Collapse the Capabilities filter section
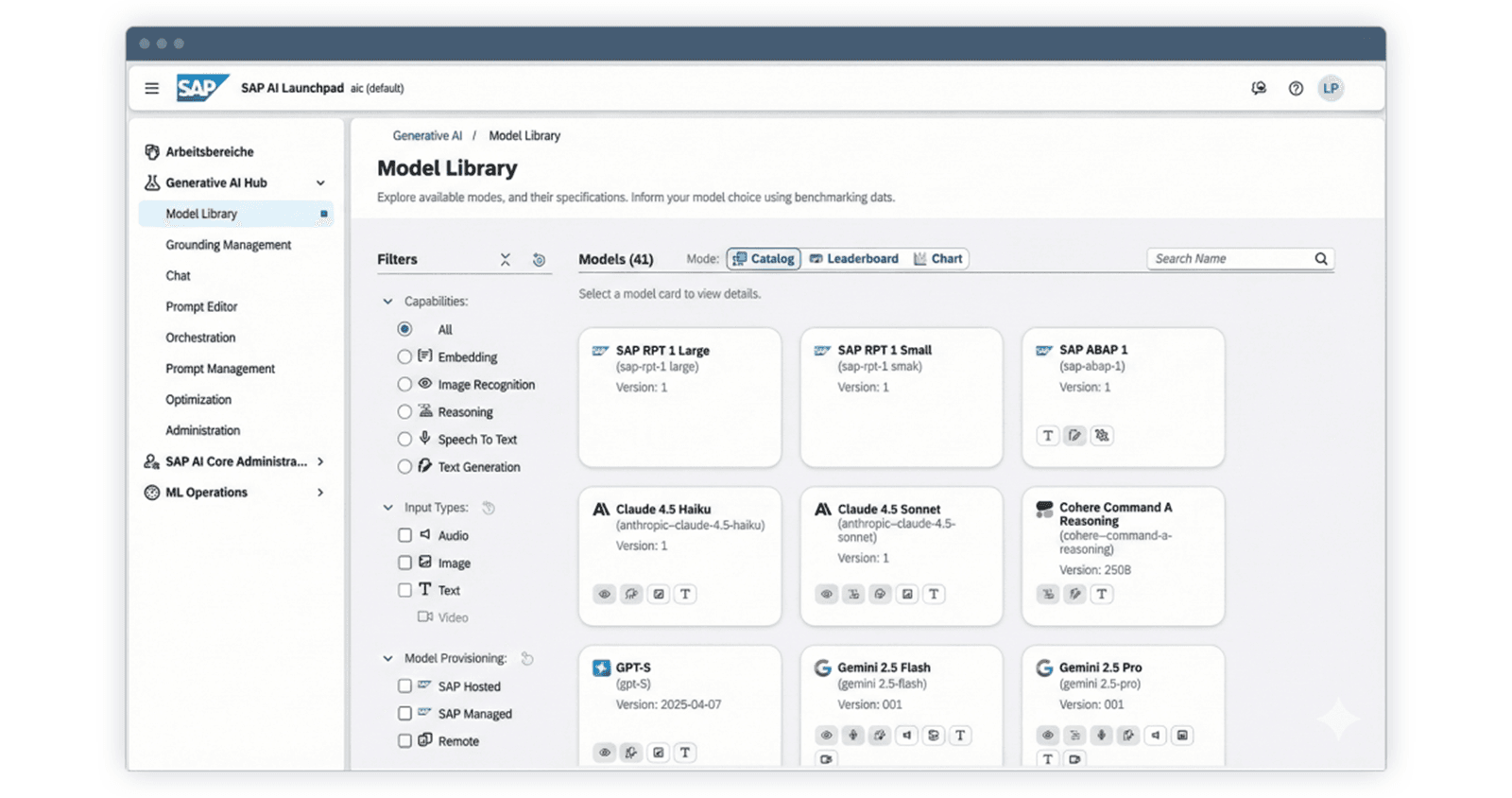Screen dimensions: 1512x798 tap(387, 302)
